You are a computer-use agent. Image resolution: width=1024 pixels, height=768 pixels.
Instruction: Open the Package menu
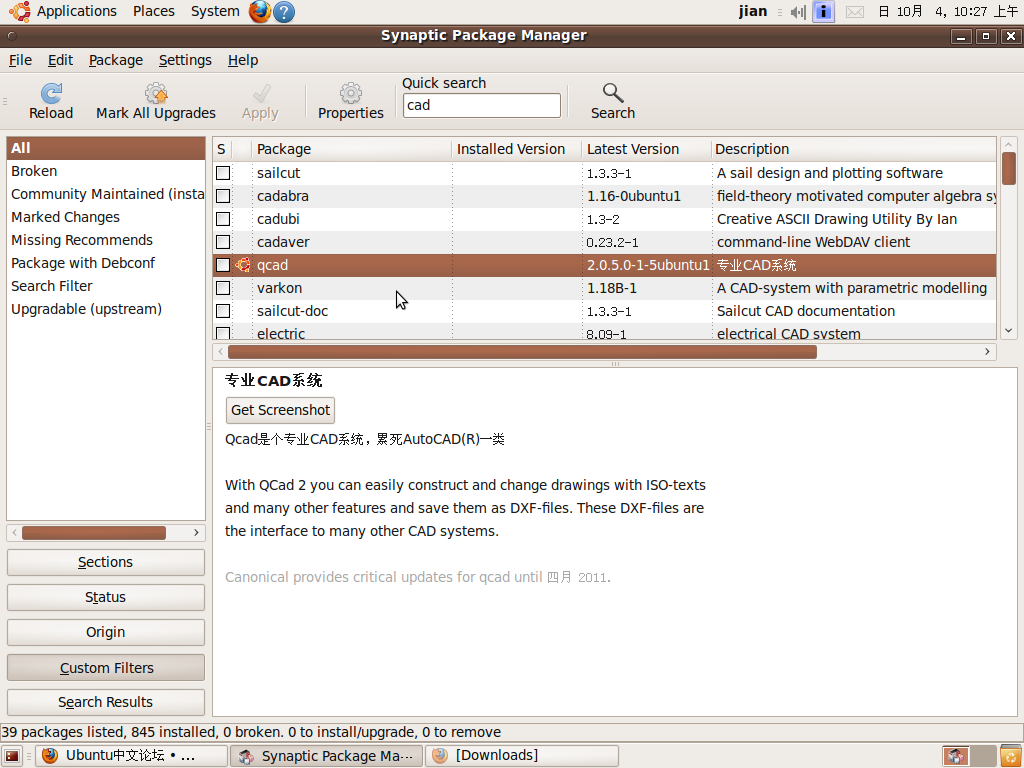pyautogui.click(x=116, y=60)
